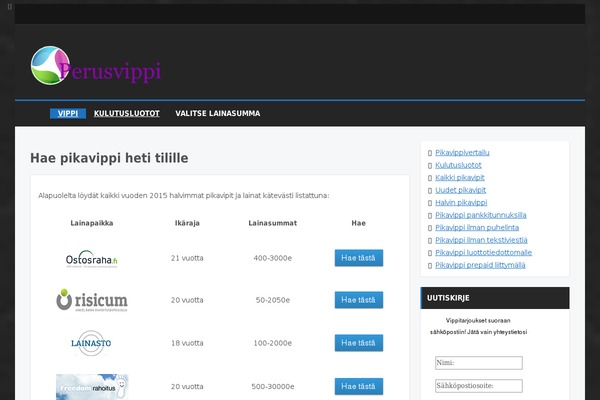Click the Hae column header
Viewport: 600px width, 400px height.
click(359, 223)
